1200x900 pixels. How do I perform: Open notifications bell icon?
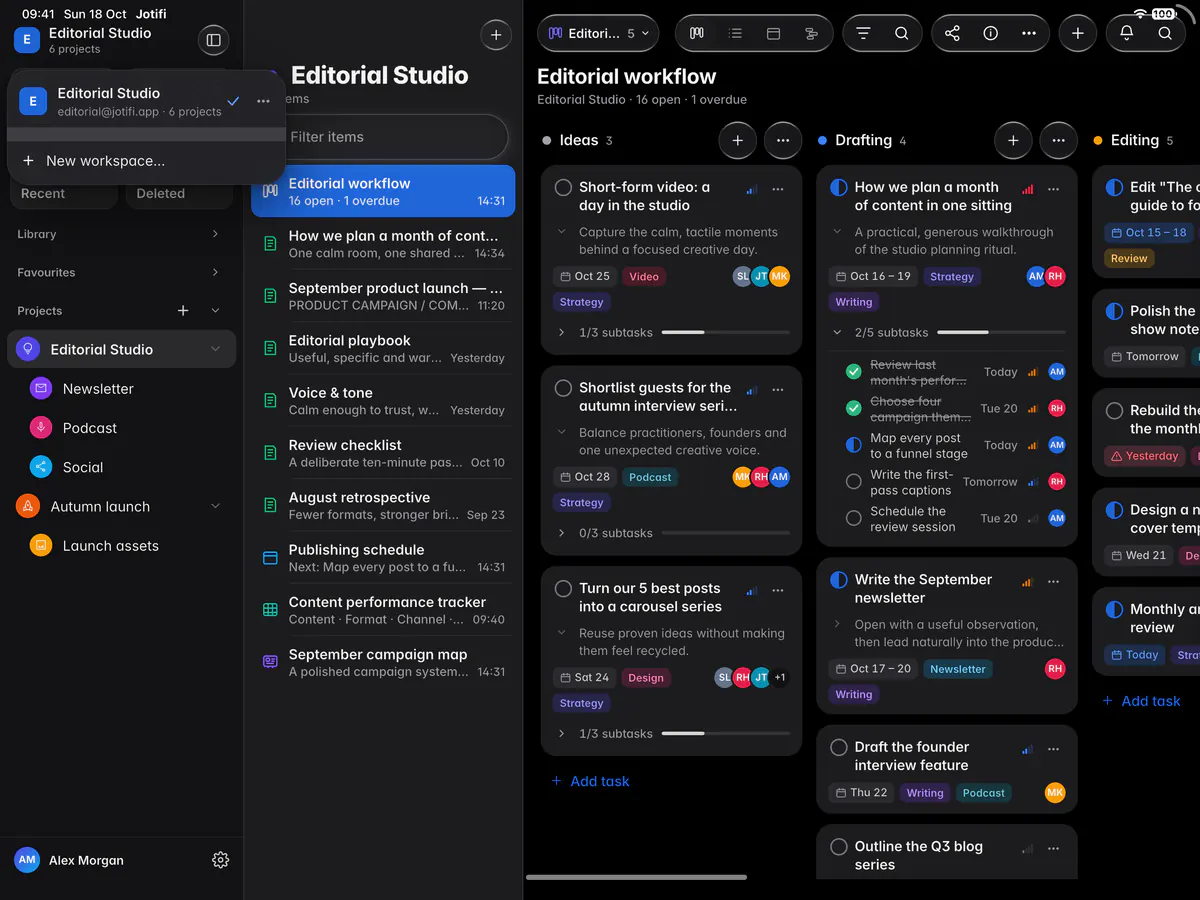1126,33
